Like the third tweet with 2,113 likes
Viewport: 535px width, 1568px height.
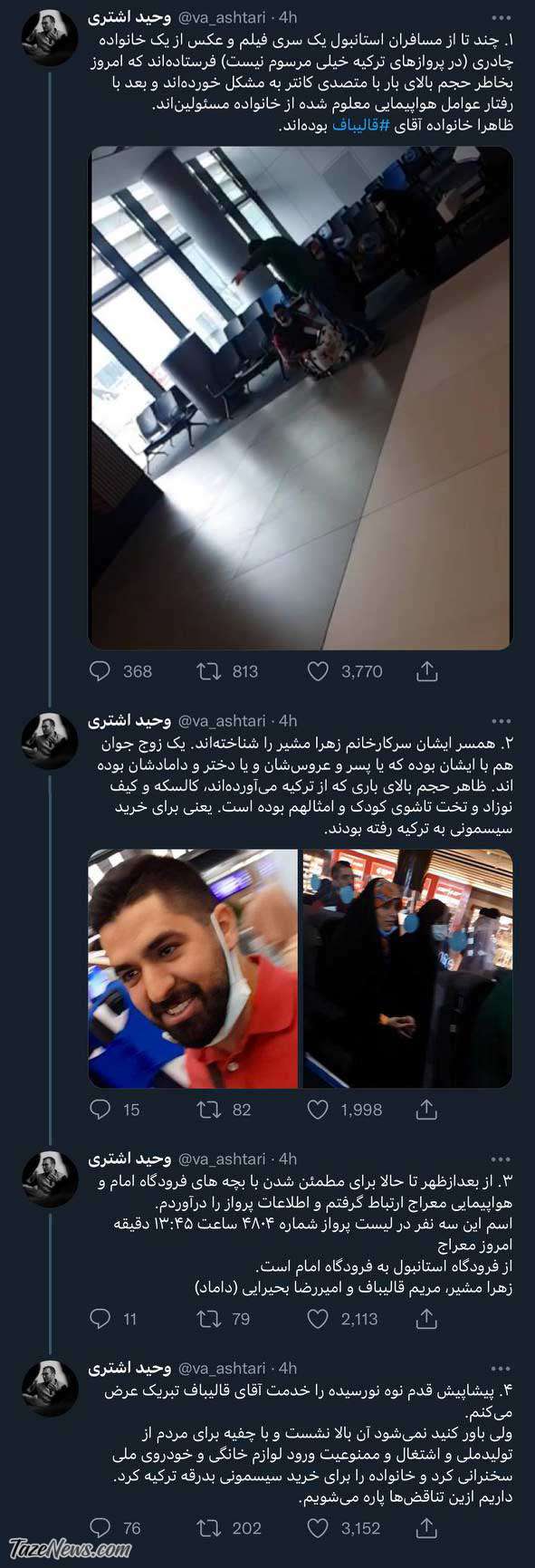coord(318,1319)
